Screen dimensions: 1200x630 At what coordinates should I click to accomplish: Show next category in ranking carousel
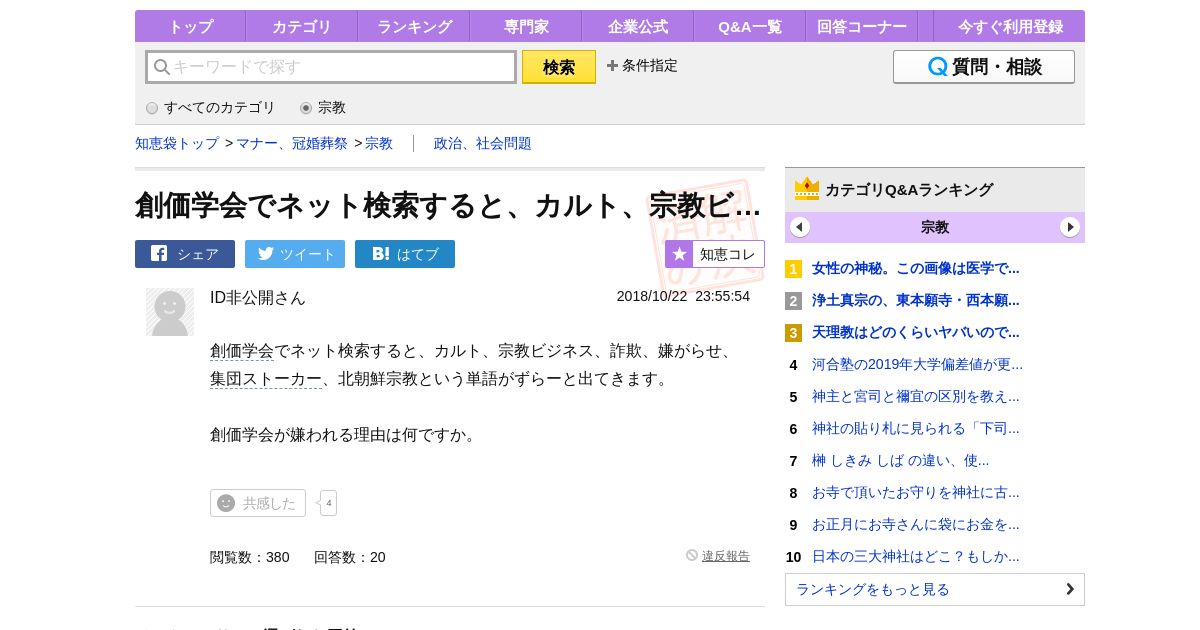[1070, 227]
